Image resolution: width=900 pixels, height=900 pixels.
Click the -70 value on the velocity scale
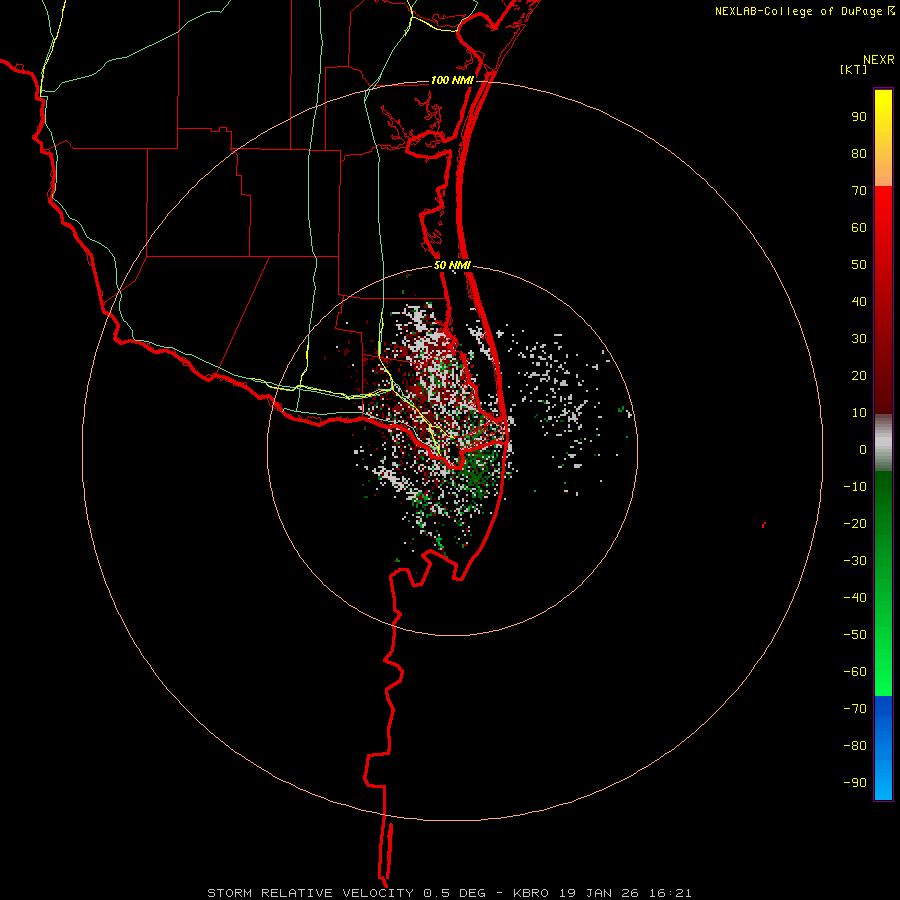pos(855,709)
